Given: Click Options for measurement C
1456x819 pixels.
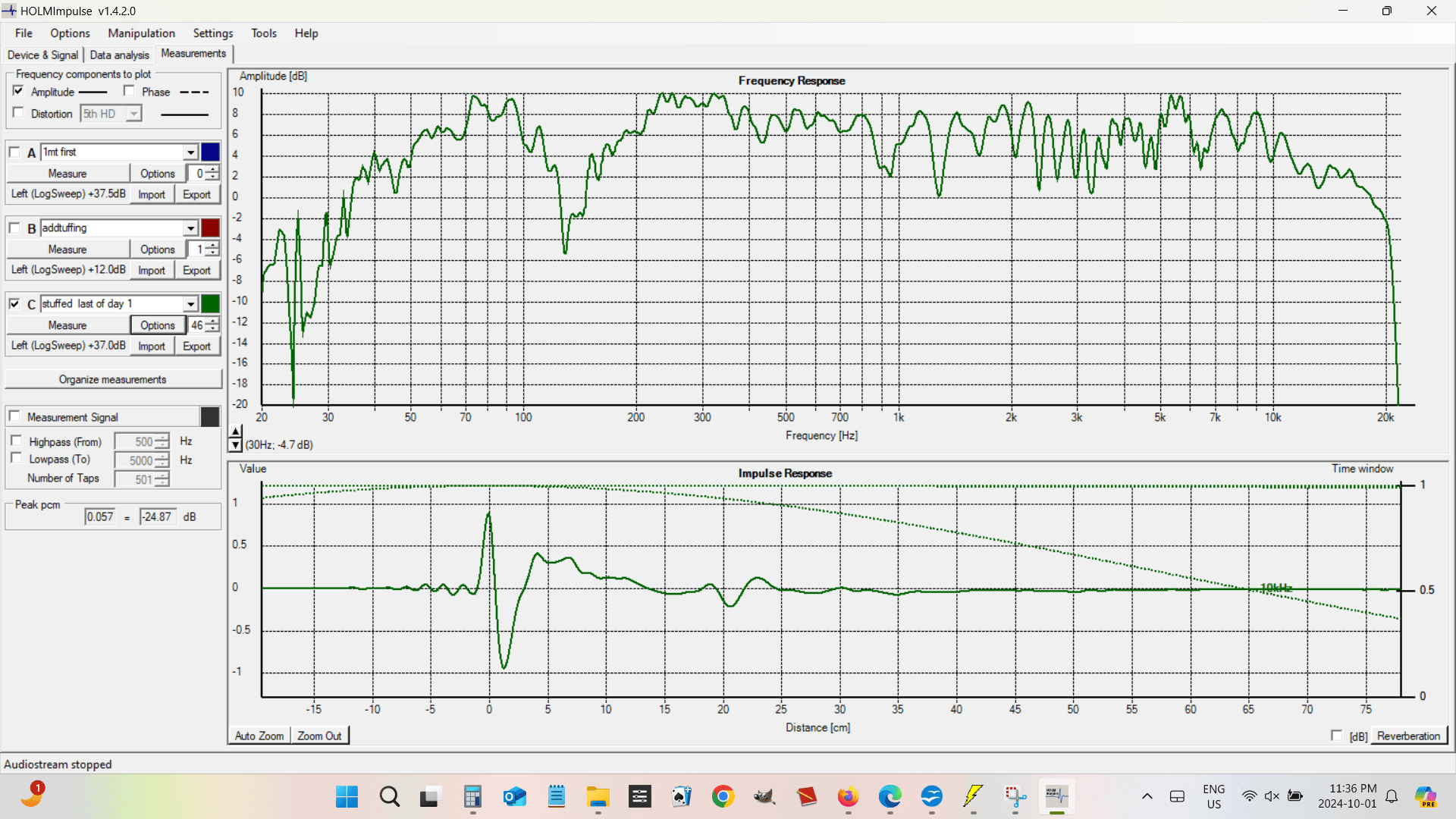Looking at the screenshot, I should click(158, 325).
